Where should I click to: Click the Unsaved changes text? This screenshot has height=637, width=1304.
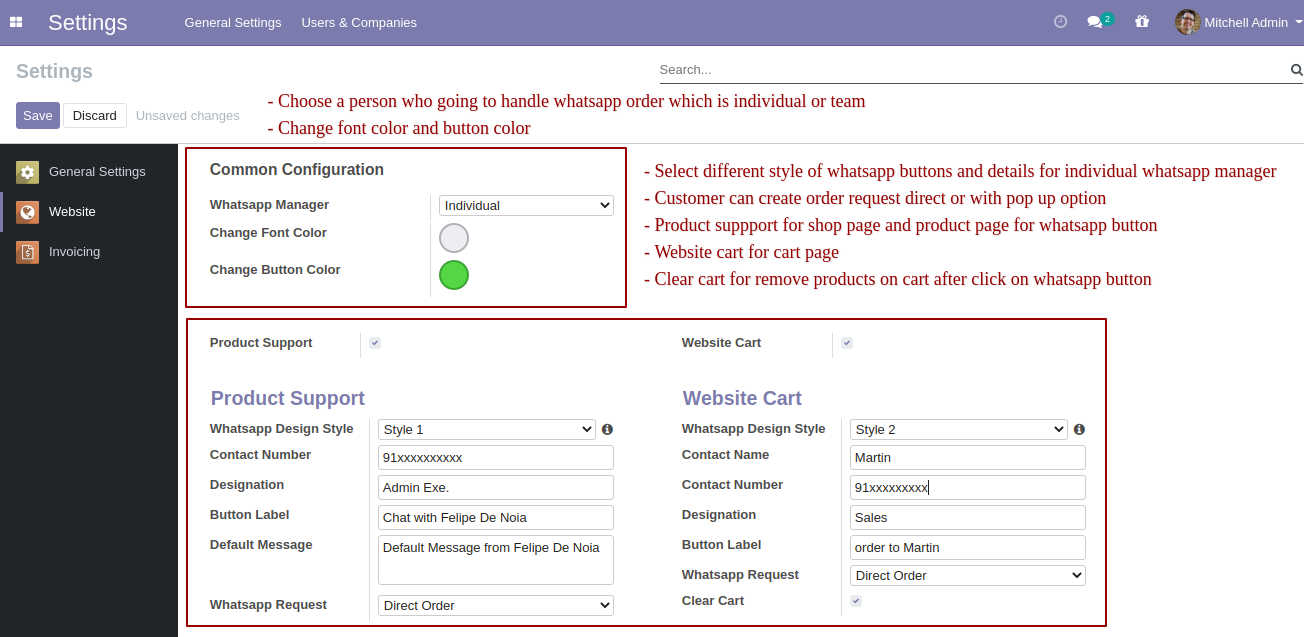tap(188, 116)
